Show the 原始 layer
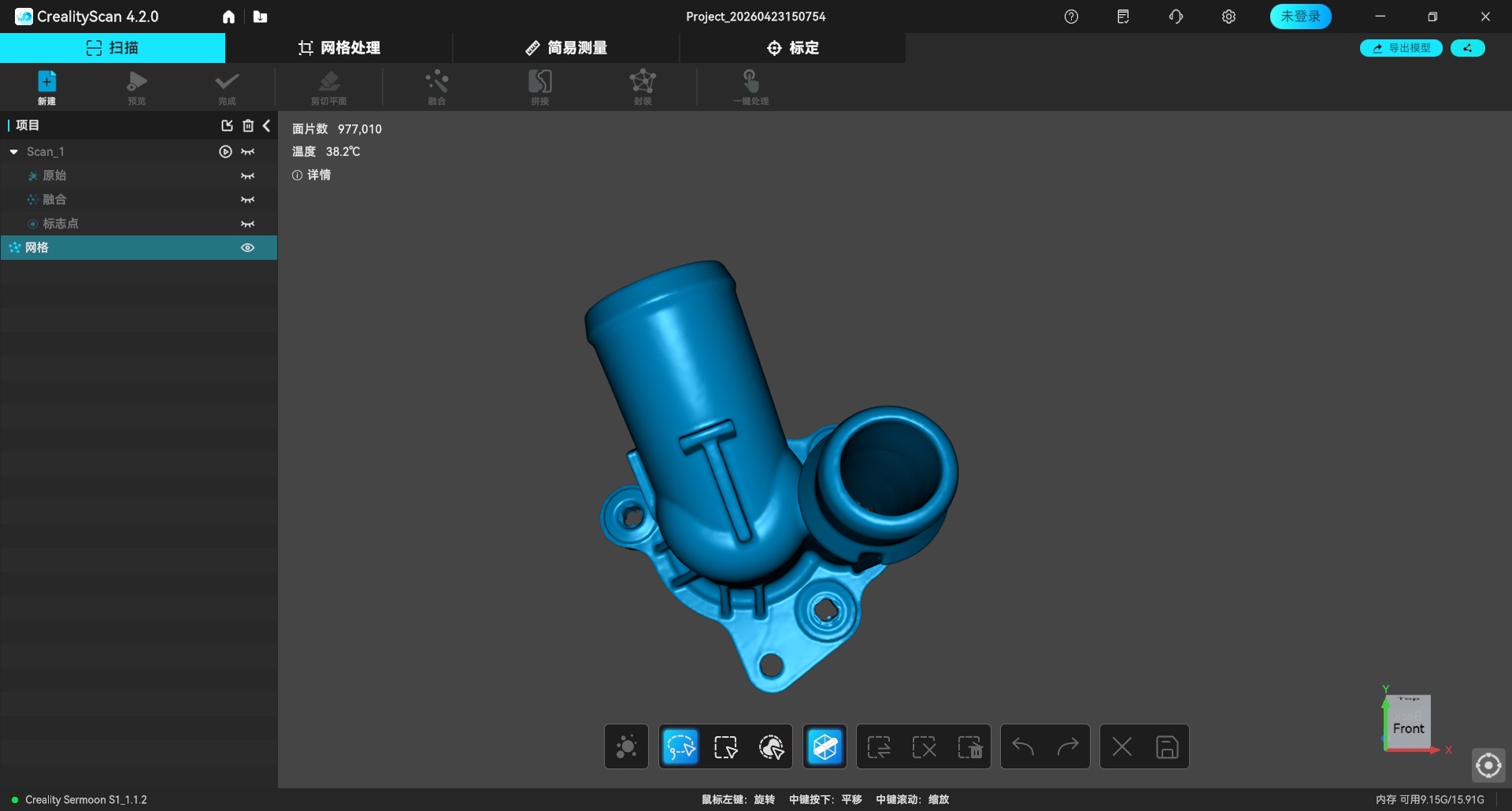Screen dimensions: 1512x811 point(247,176)
